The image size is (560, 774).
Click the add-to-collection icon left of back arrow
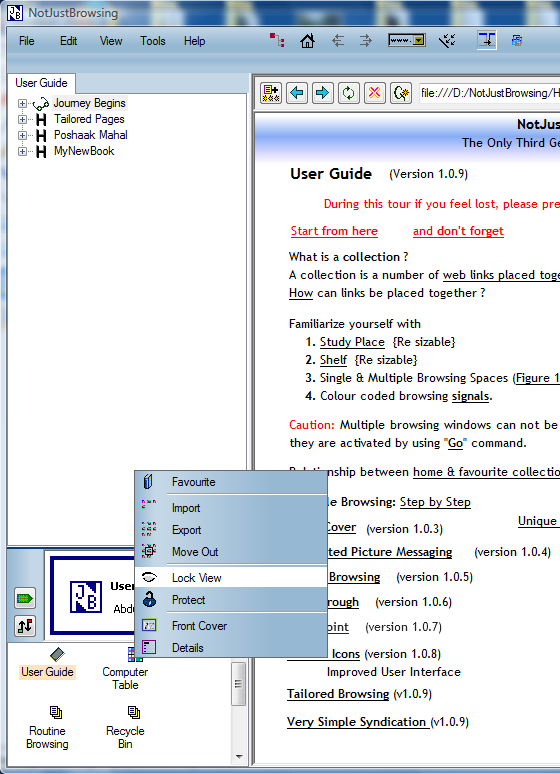[x=271, y=93]
